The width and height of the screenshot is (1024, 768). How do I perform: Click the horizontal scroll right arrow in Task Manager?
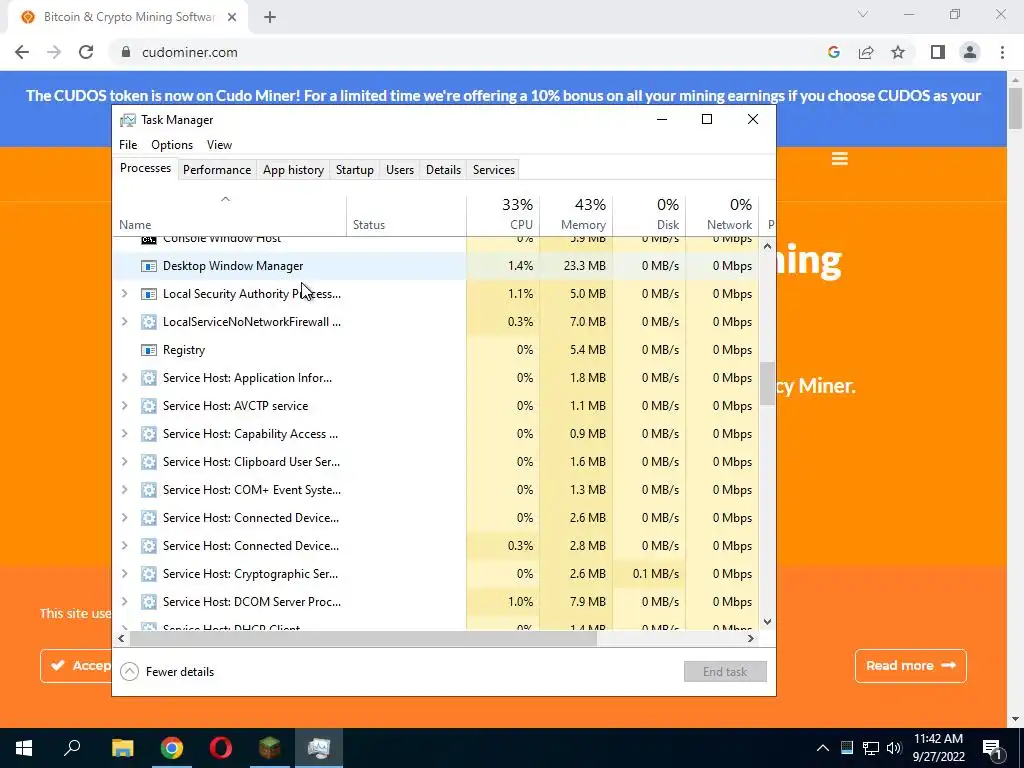click(x=751, y=639)
